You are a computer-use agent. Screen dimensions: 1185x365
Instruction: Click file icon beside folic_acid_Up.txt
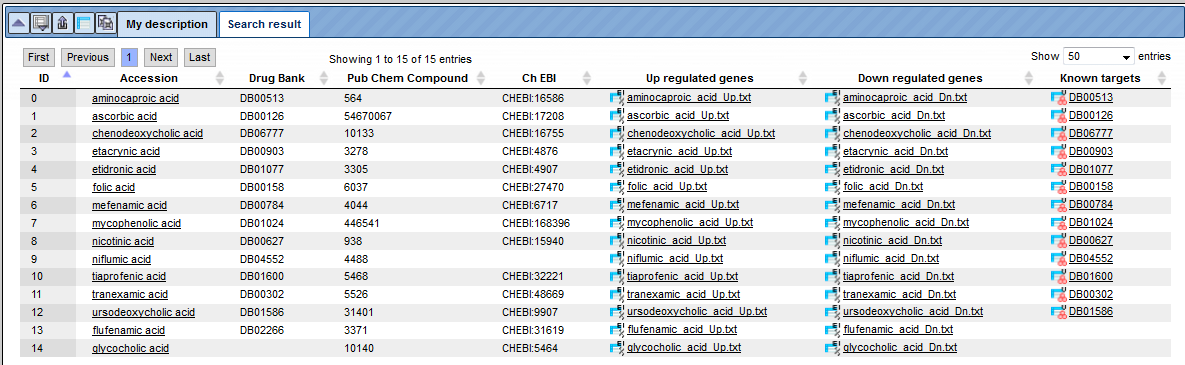[x=617, y=187]
